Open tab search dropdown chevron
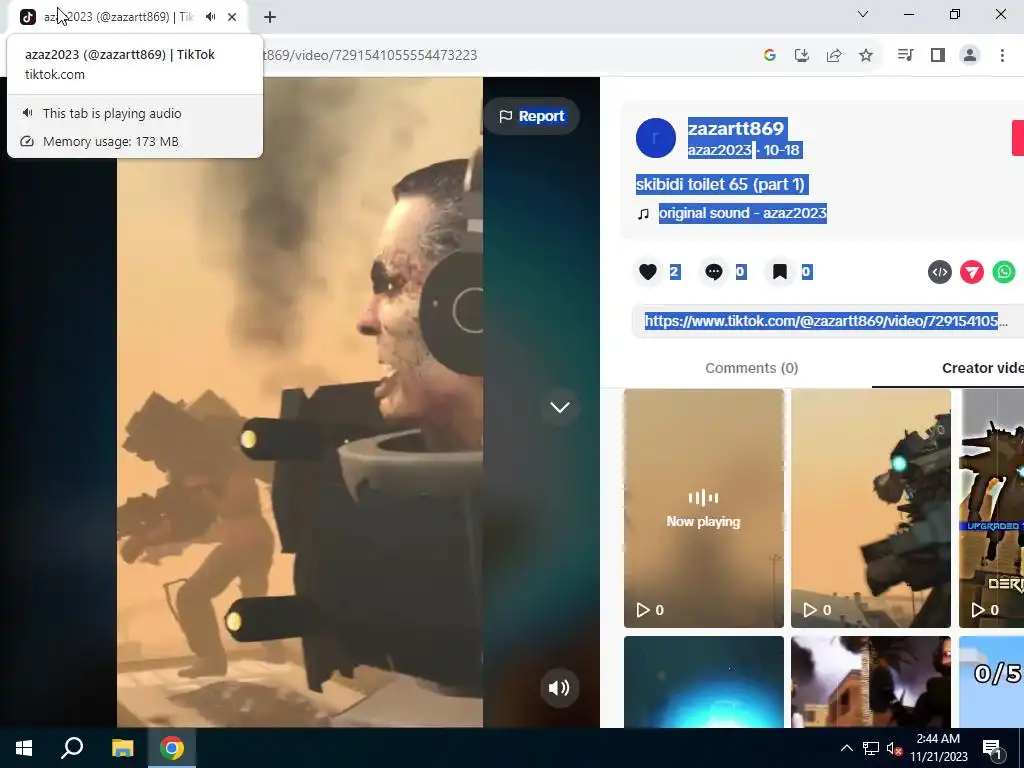The height and width of the screenshot is (768, 1024). coord(863,14)
